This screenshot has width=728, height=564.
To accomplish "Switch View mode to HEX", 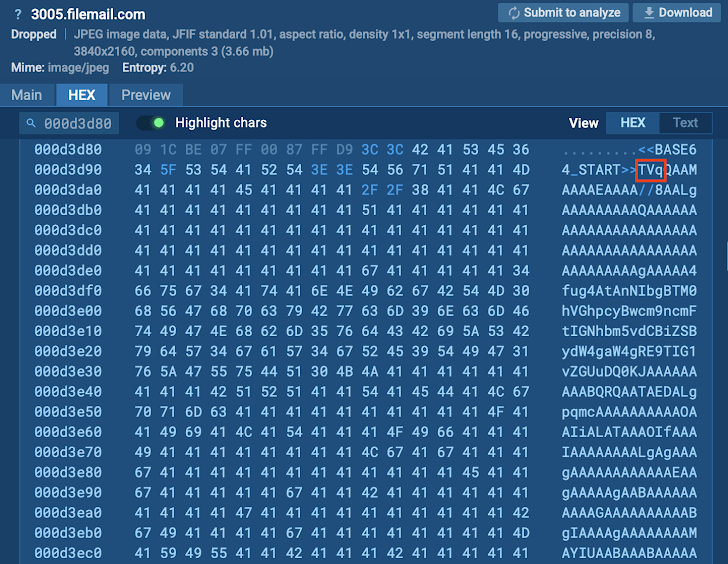I will pos(632,123).
